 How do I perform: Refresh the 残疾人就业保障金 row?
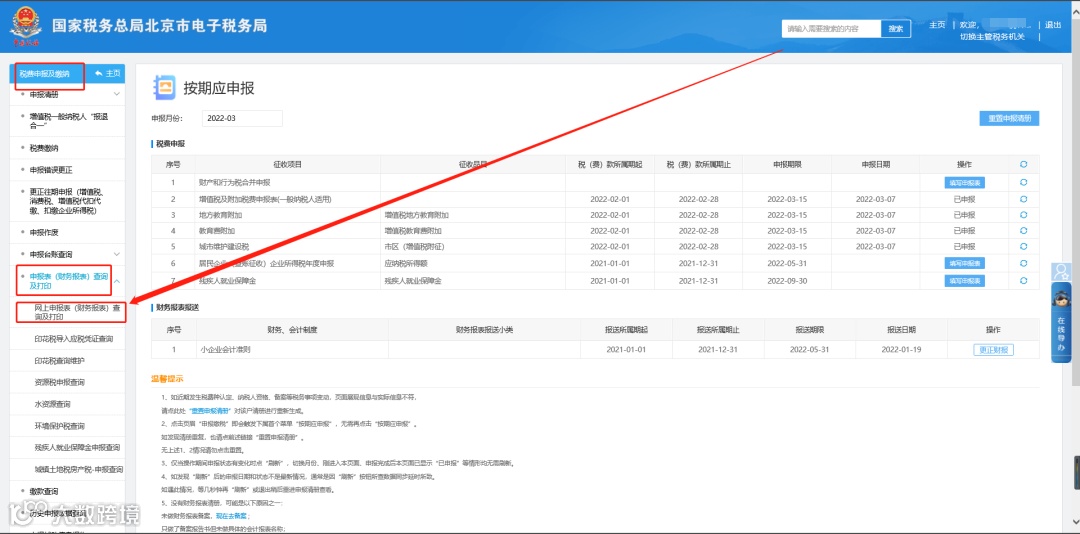point(1024,280)
